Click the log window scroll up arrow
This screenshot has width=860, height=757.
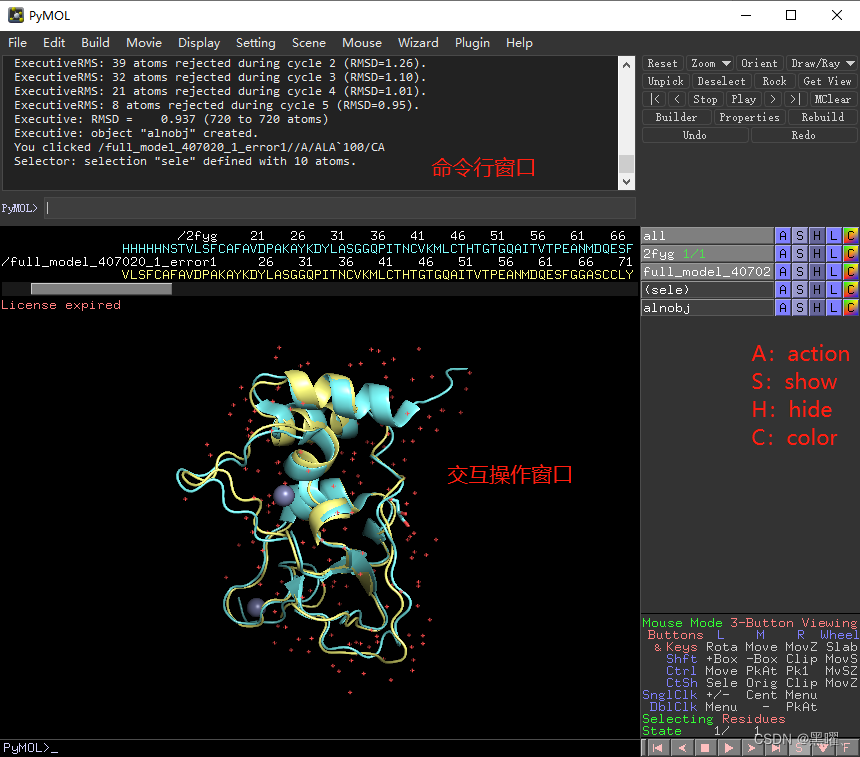click(626, 65)
